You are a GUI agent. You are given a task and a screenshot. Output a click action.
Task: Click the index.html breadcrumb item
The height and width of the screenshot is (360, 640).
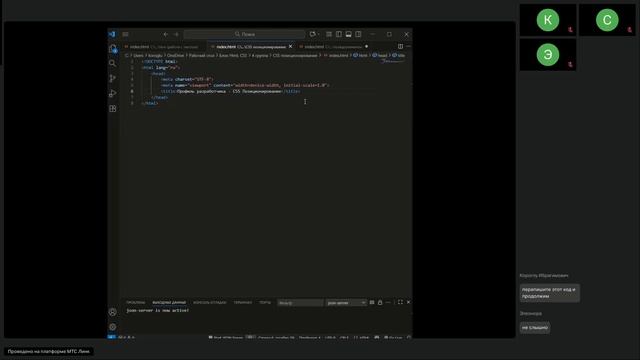(x=336, y=56)
